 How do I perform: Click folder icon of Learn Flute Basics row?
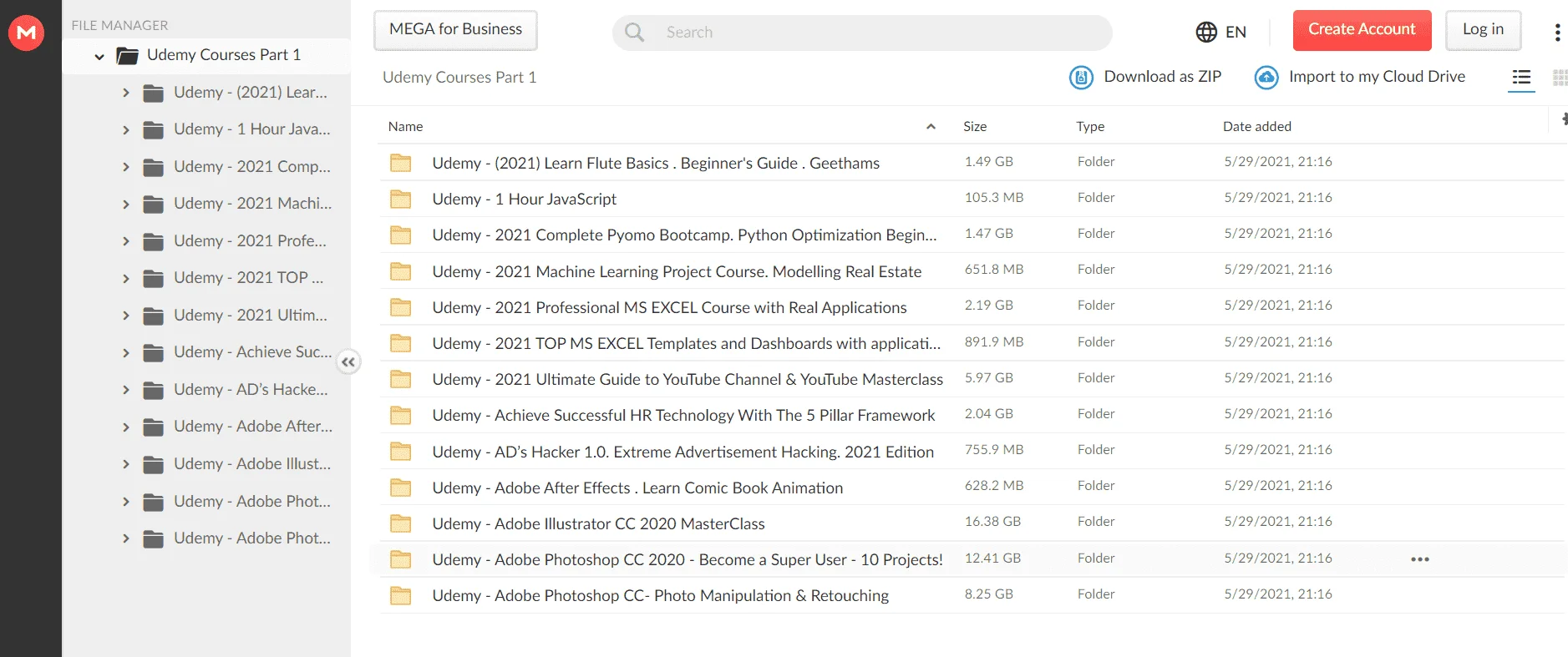401,163
